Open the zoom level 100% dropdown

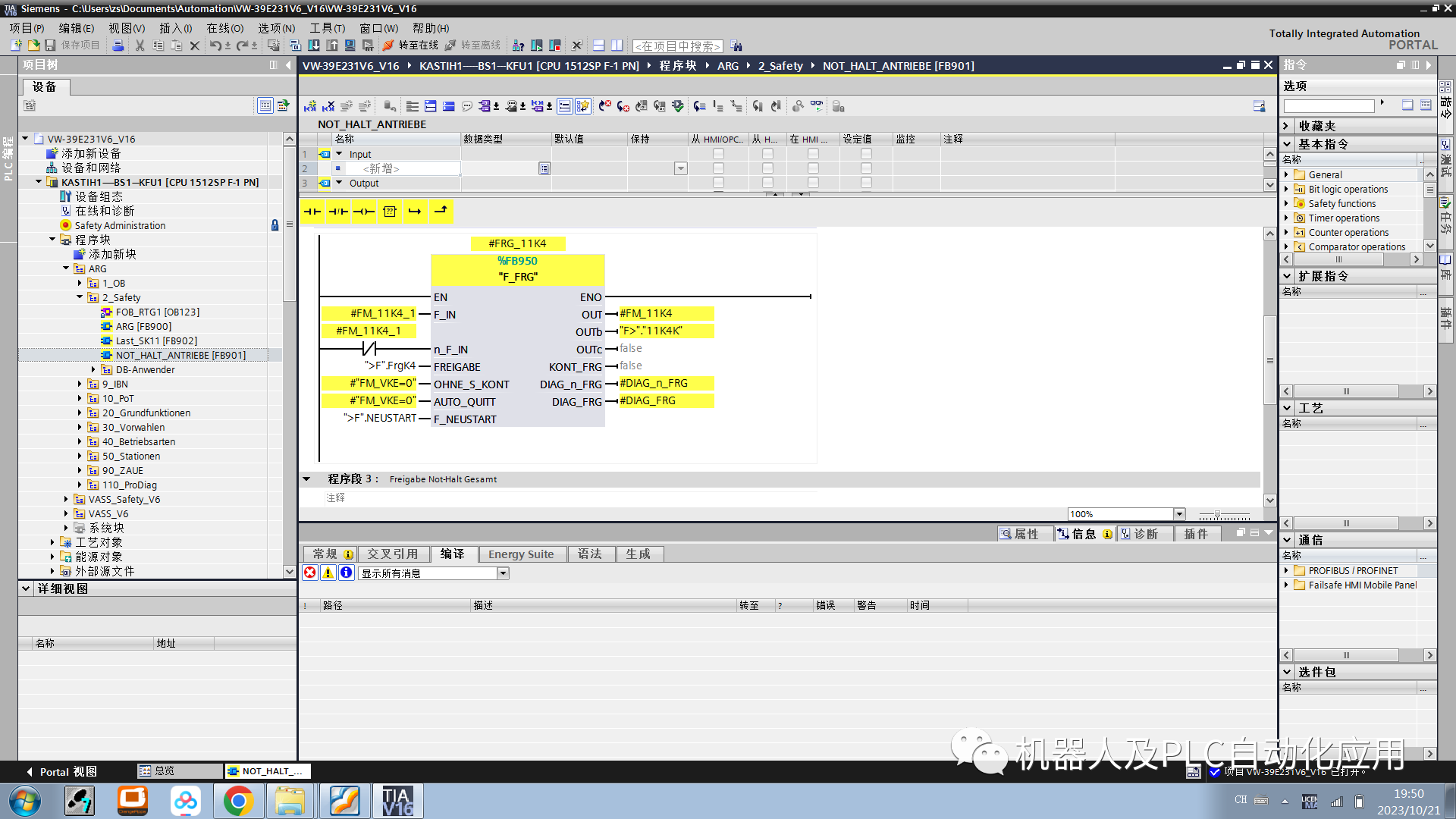(1179, 514)
